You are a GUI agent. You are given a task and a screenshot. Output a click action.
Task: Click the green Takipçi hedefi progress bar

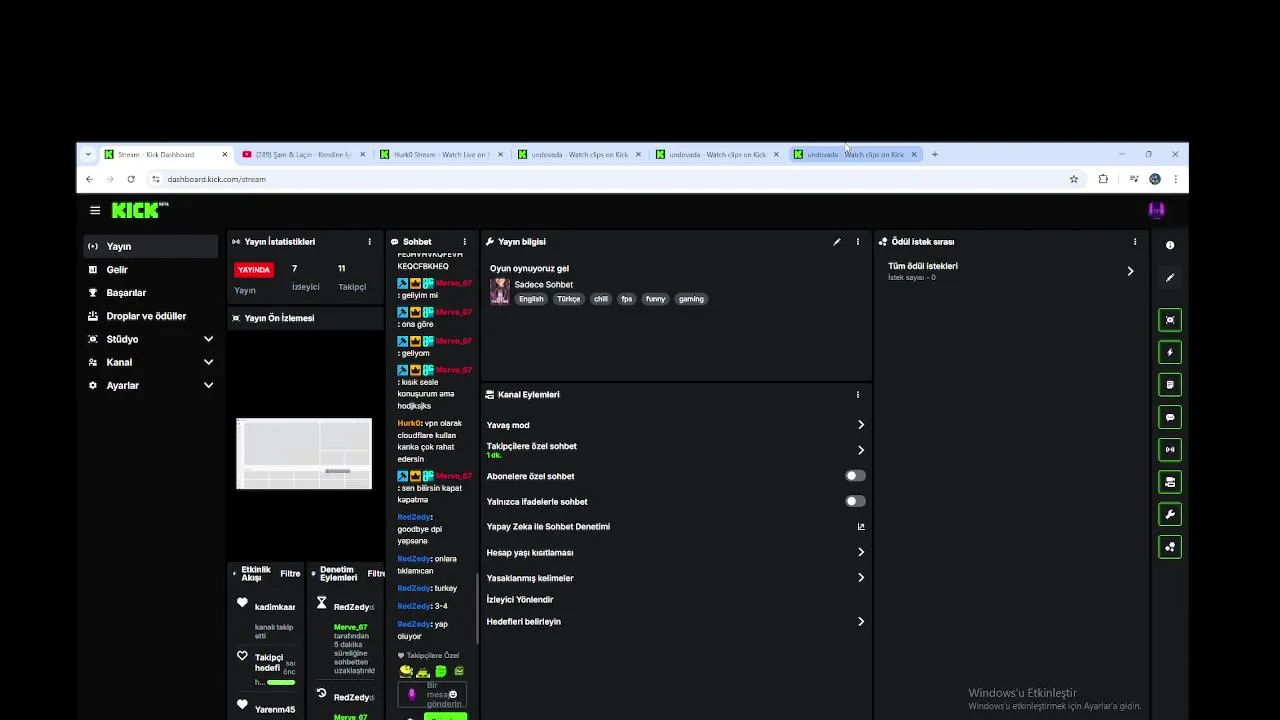(280, 682)
